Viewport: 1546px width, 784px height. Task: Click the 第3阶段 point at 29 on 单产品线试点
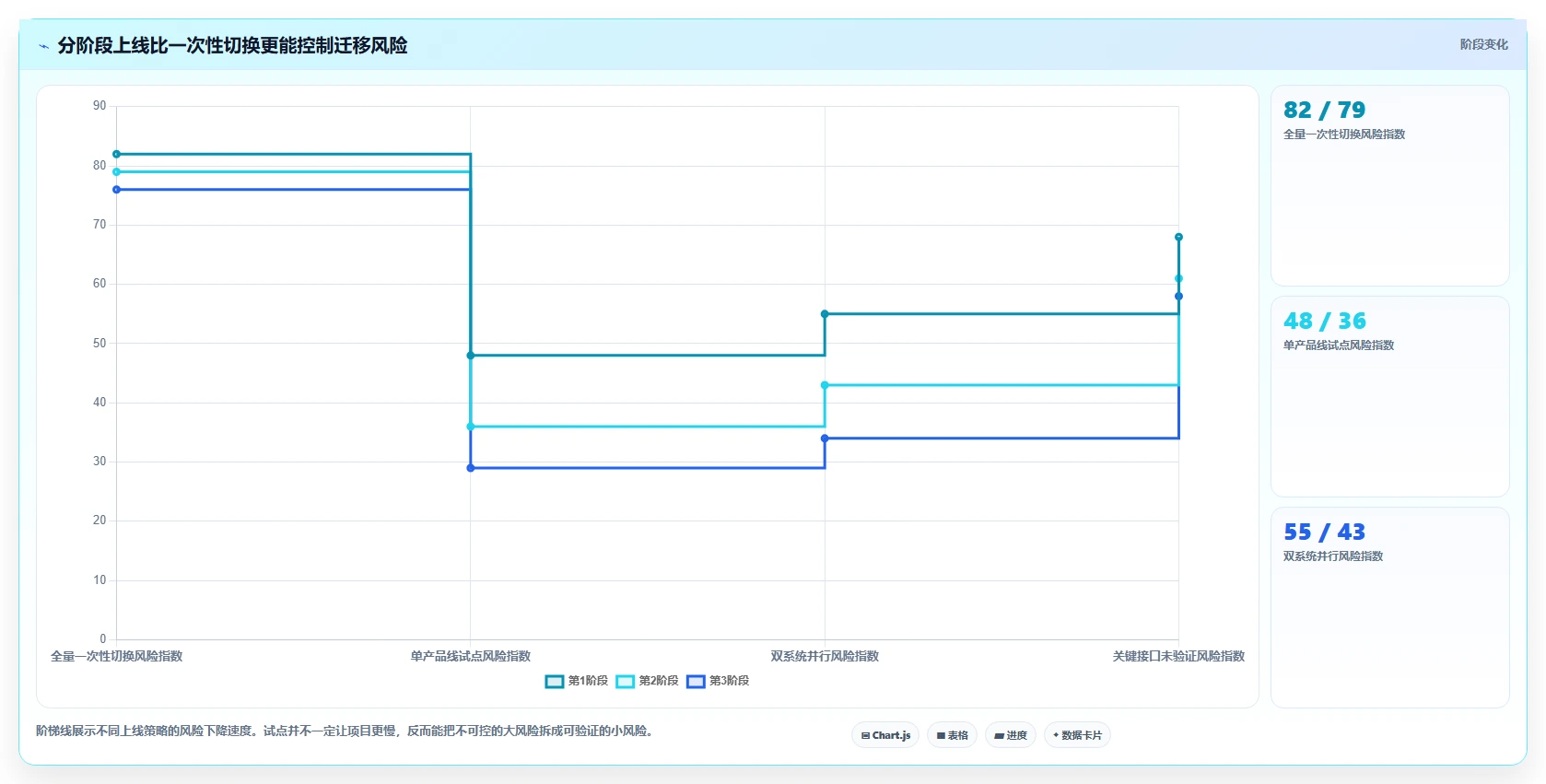click(471, 468)
